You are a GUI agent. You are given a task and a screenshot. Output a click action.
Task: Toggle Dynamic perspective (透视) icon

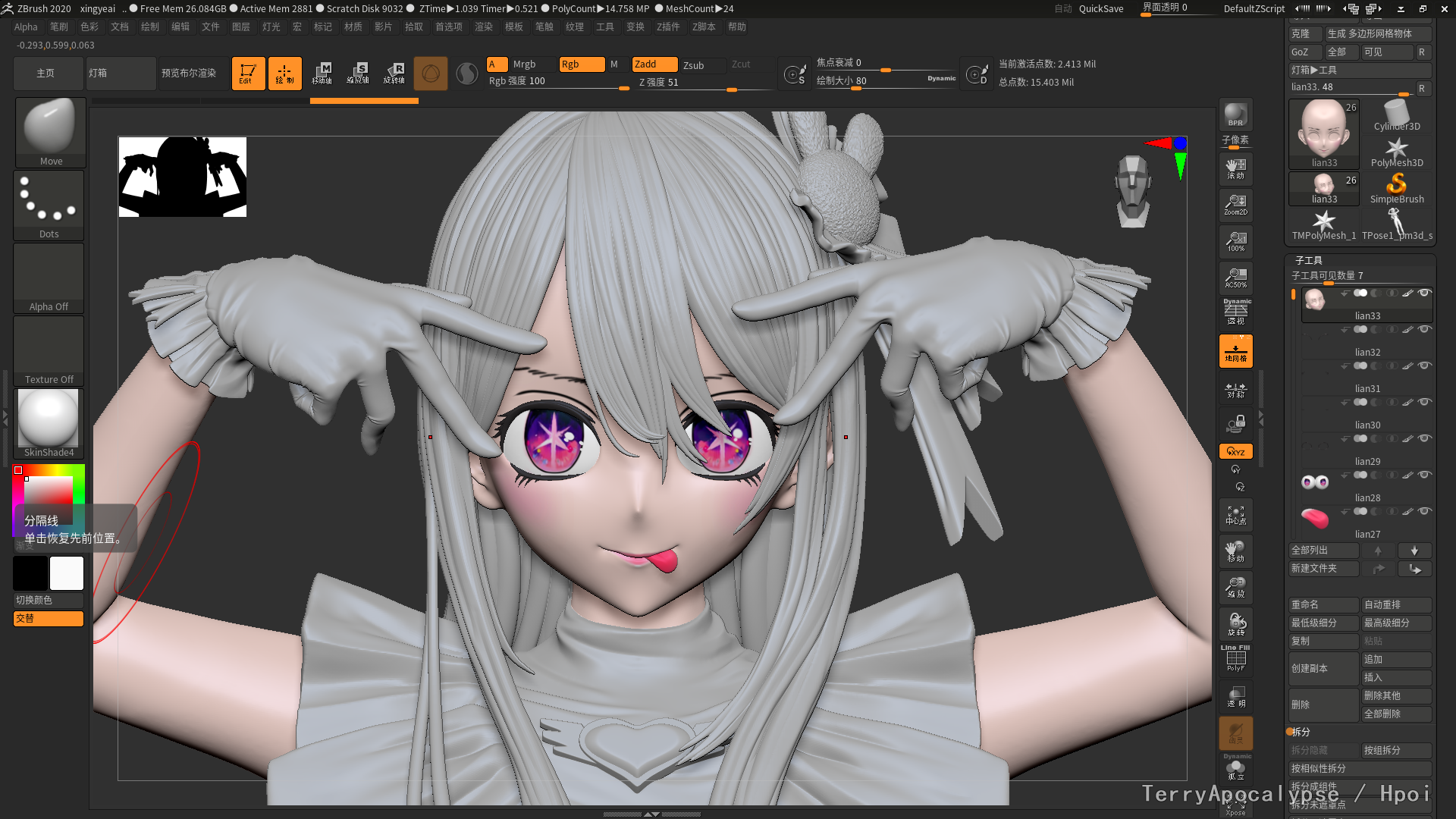1235,312
